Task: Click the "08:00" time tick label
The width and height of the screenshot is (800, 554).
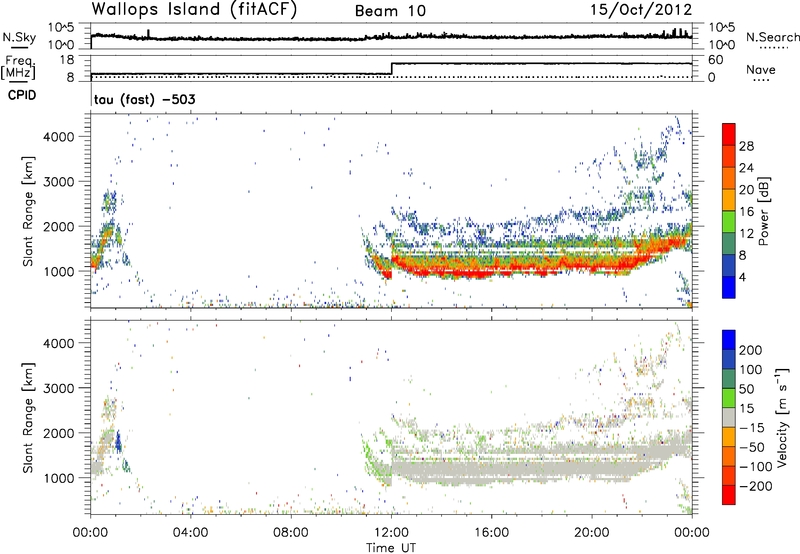Action: [x=291, y=533]
